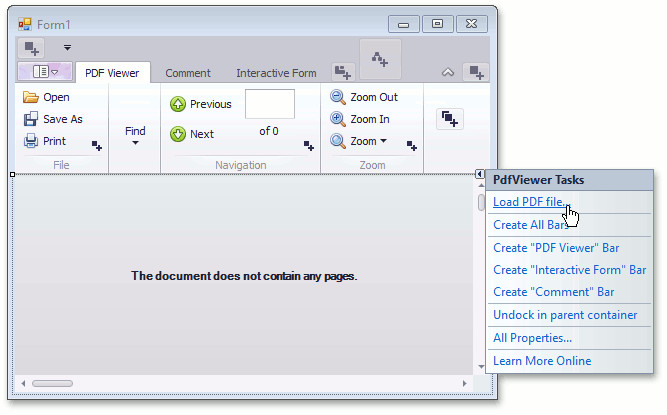The height and width of the screenshot is (415, 667).
Task: Click the "of 0" page count text
Action: [x=269, y=131]
